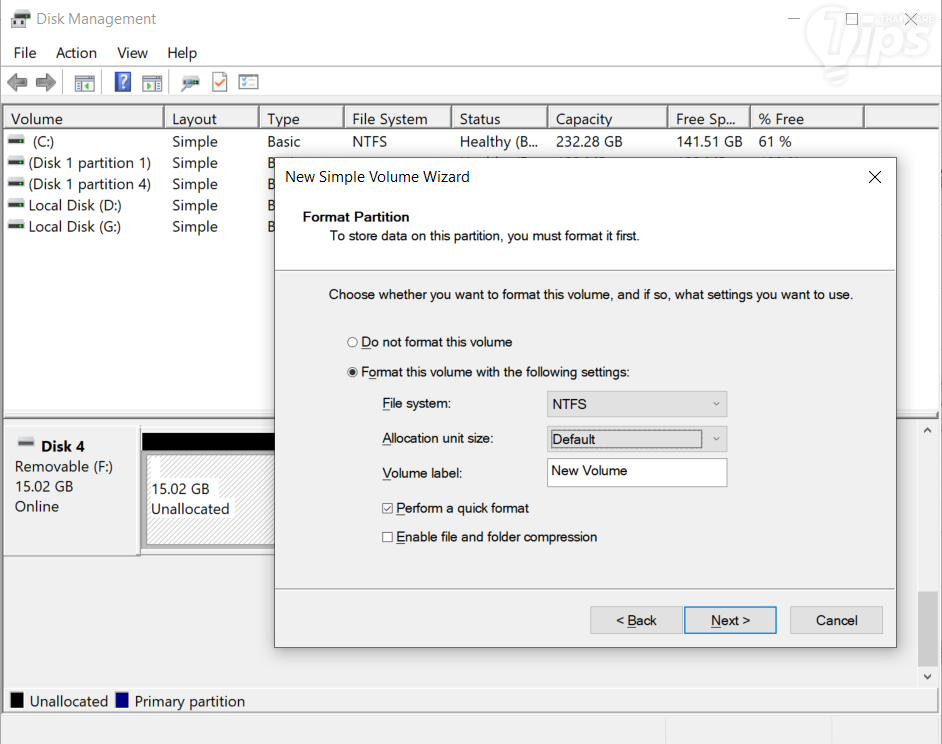Image resolution: width=942 pixels, height=744 pixels.
Task: Click the blue Primary partition legend swatch
Action: click(122, 700)
